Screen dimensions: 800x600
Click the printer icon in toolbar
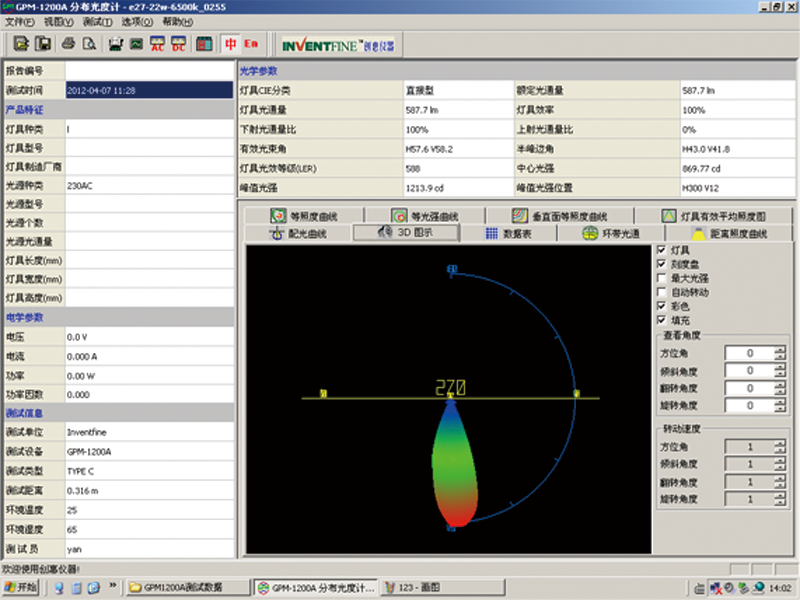click(x=69, y=44)
